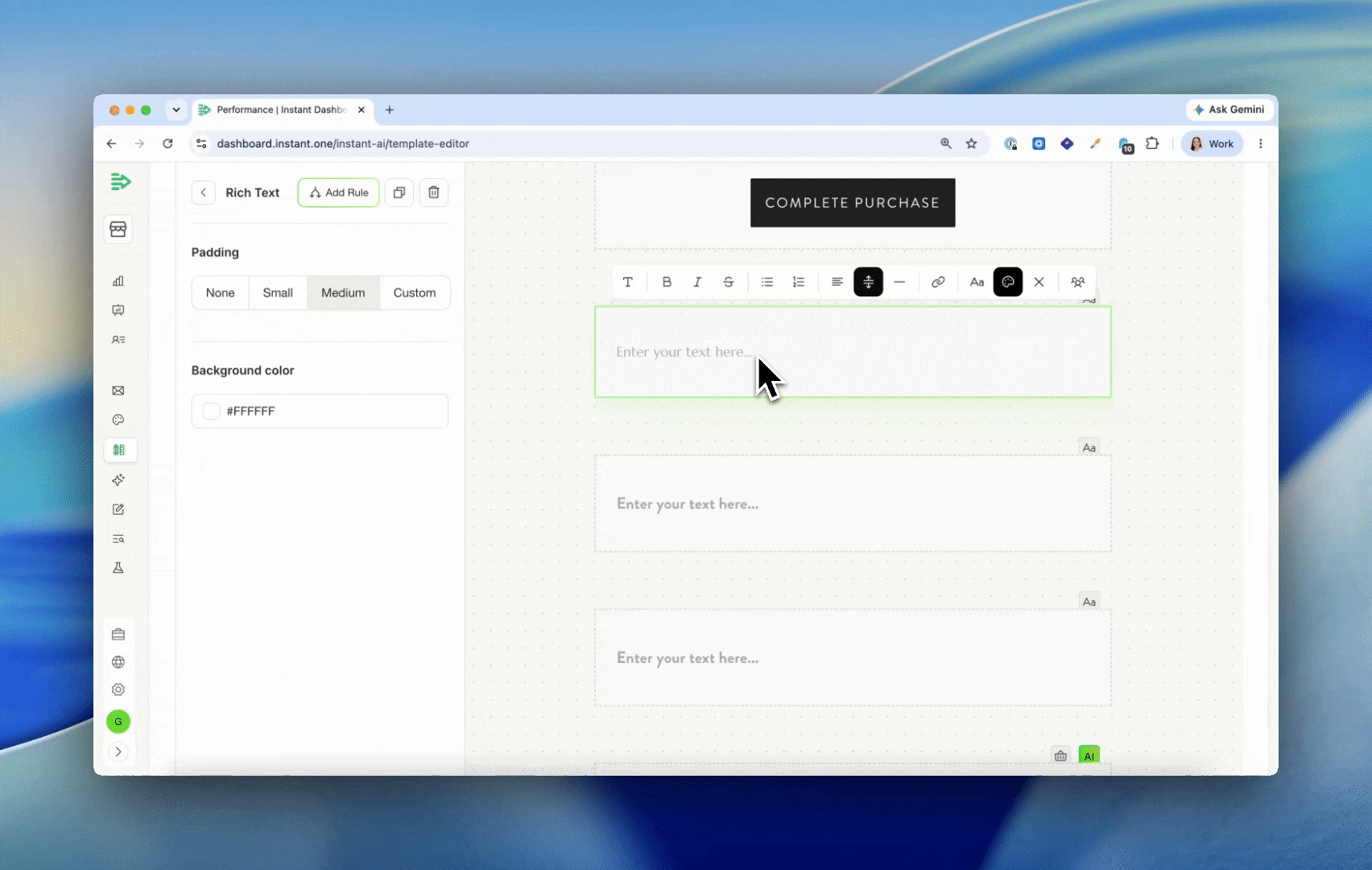Set padding to Custom

tap(415, 292)
